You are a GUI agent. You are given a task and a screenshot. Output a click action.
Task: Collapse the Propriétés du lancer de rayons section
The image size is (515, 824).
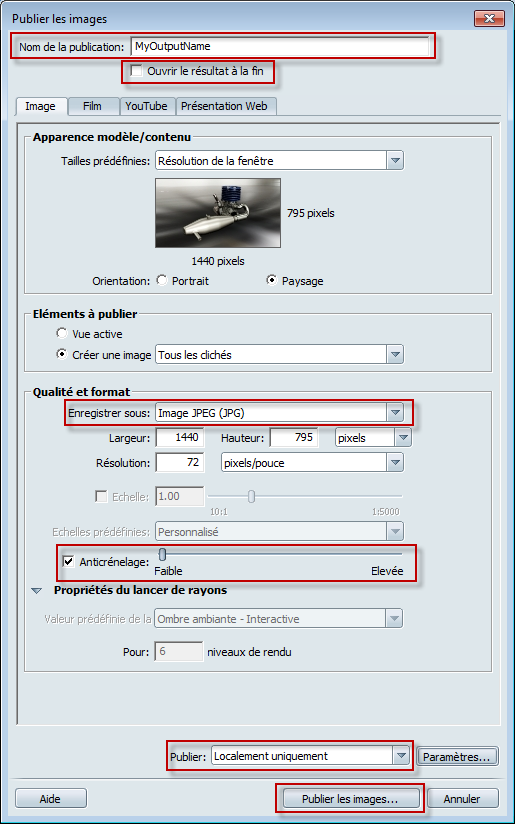(x=36, y=591)
